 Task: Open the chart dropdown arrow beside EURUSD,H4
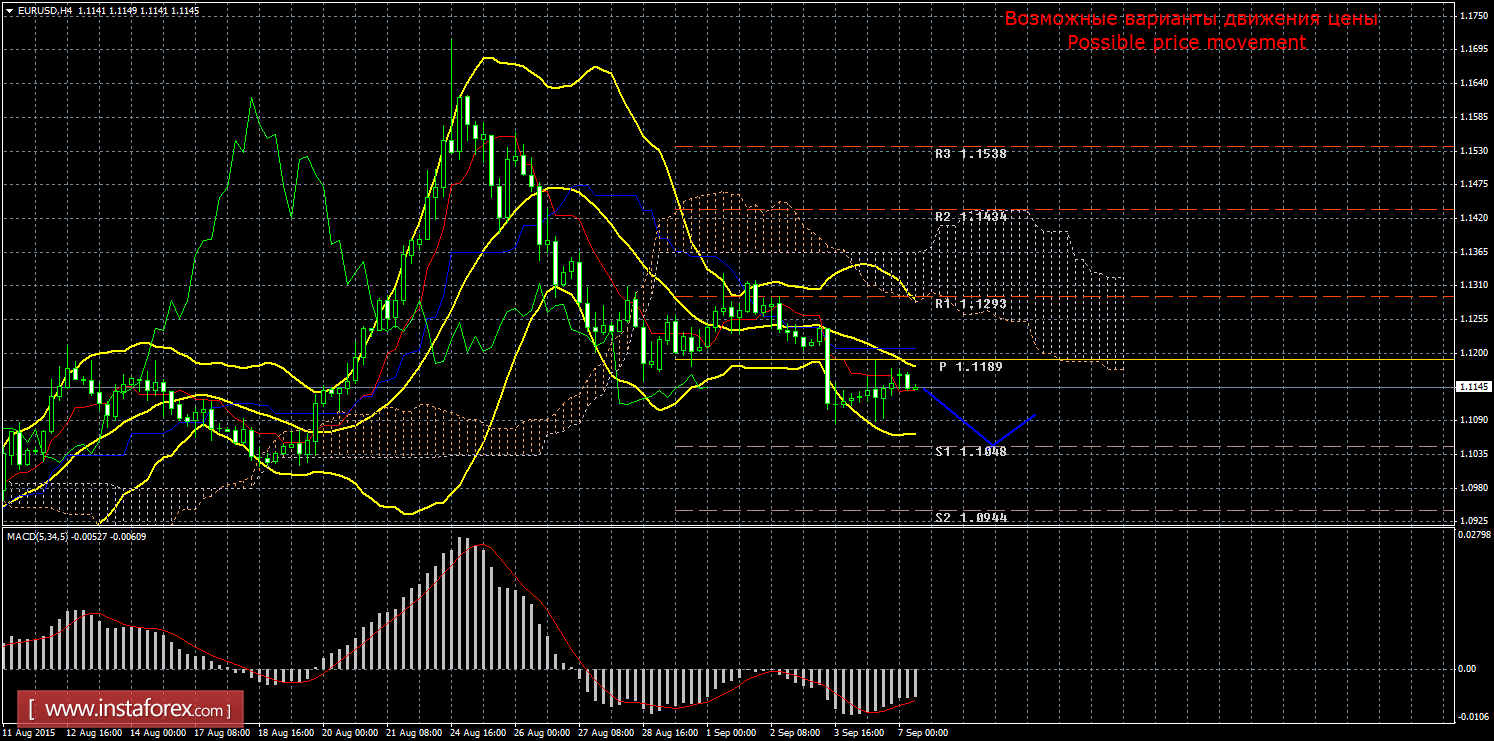[x=9, y=9]
